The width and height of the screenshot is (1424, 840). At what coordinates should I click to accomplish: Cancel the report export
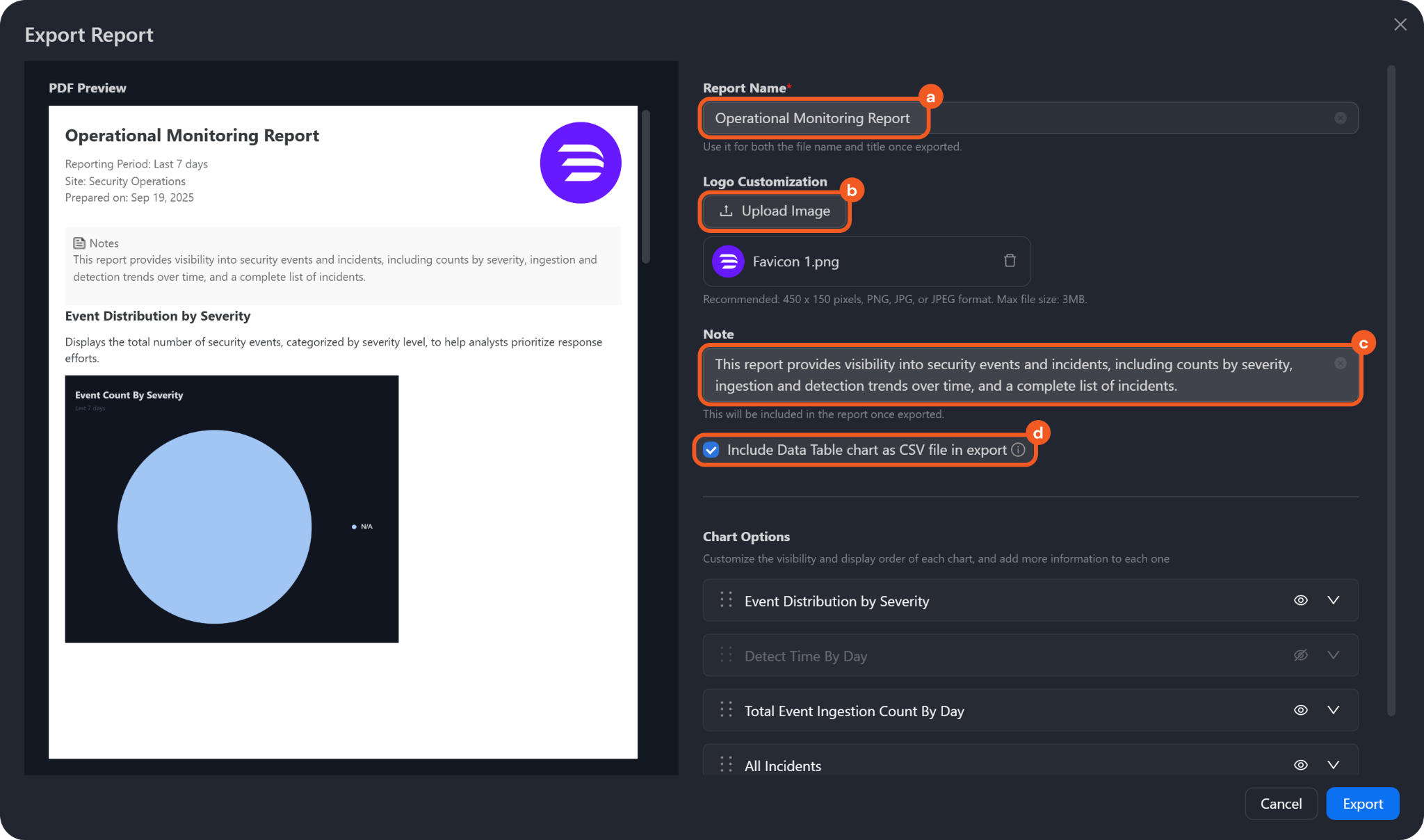coord(1281,804)
